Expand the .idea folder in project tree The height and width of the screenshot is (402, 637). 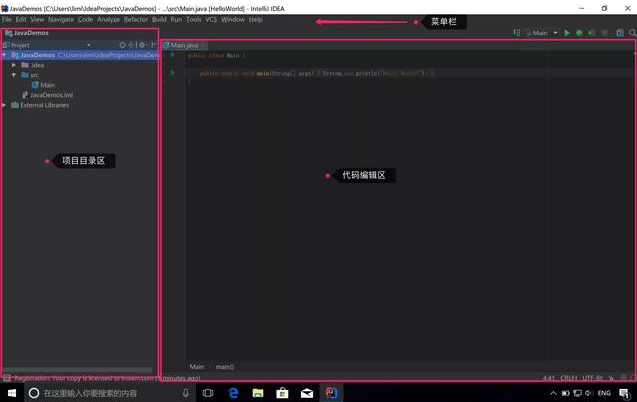(x=14, y=65)
